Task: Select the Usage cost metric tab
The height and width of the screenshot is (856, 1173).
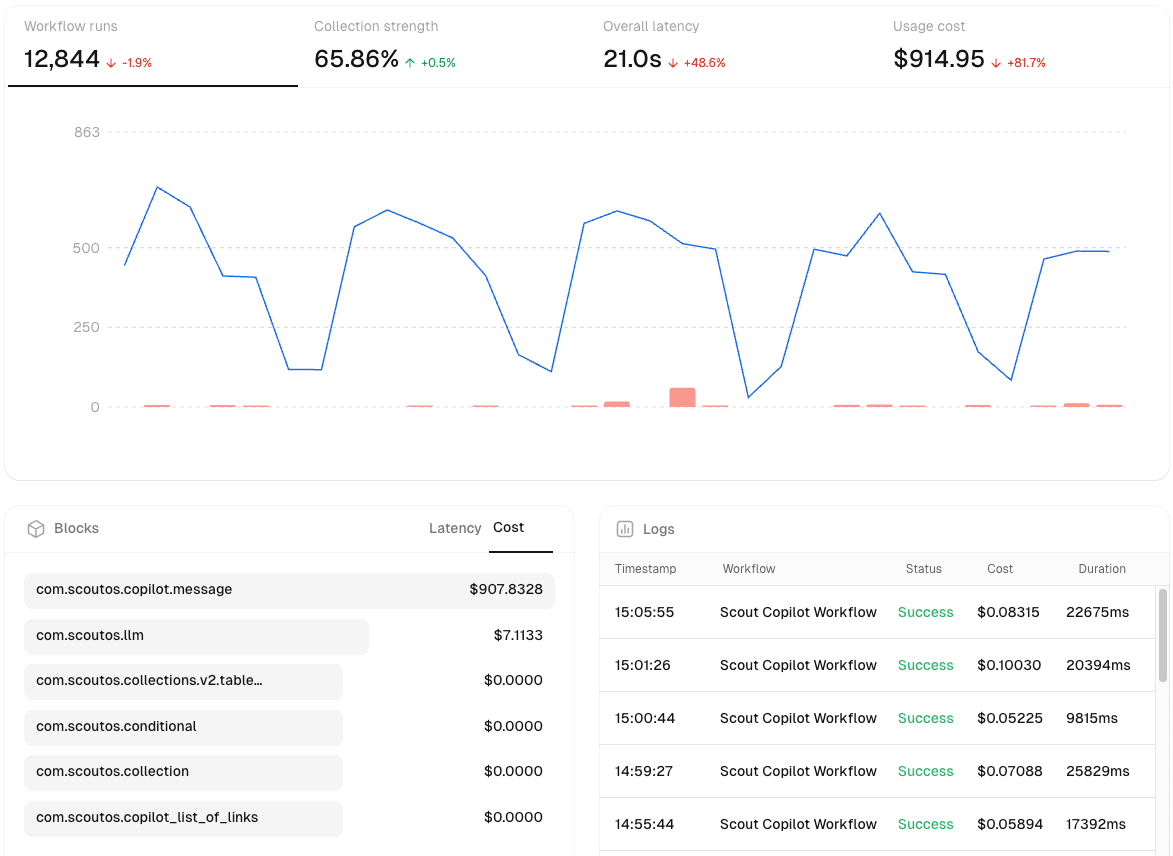Action: pyautogui.click(x=1021, y=47)
